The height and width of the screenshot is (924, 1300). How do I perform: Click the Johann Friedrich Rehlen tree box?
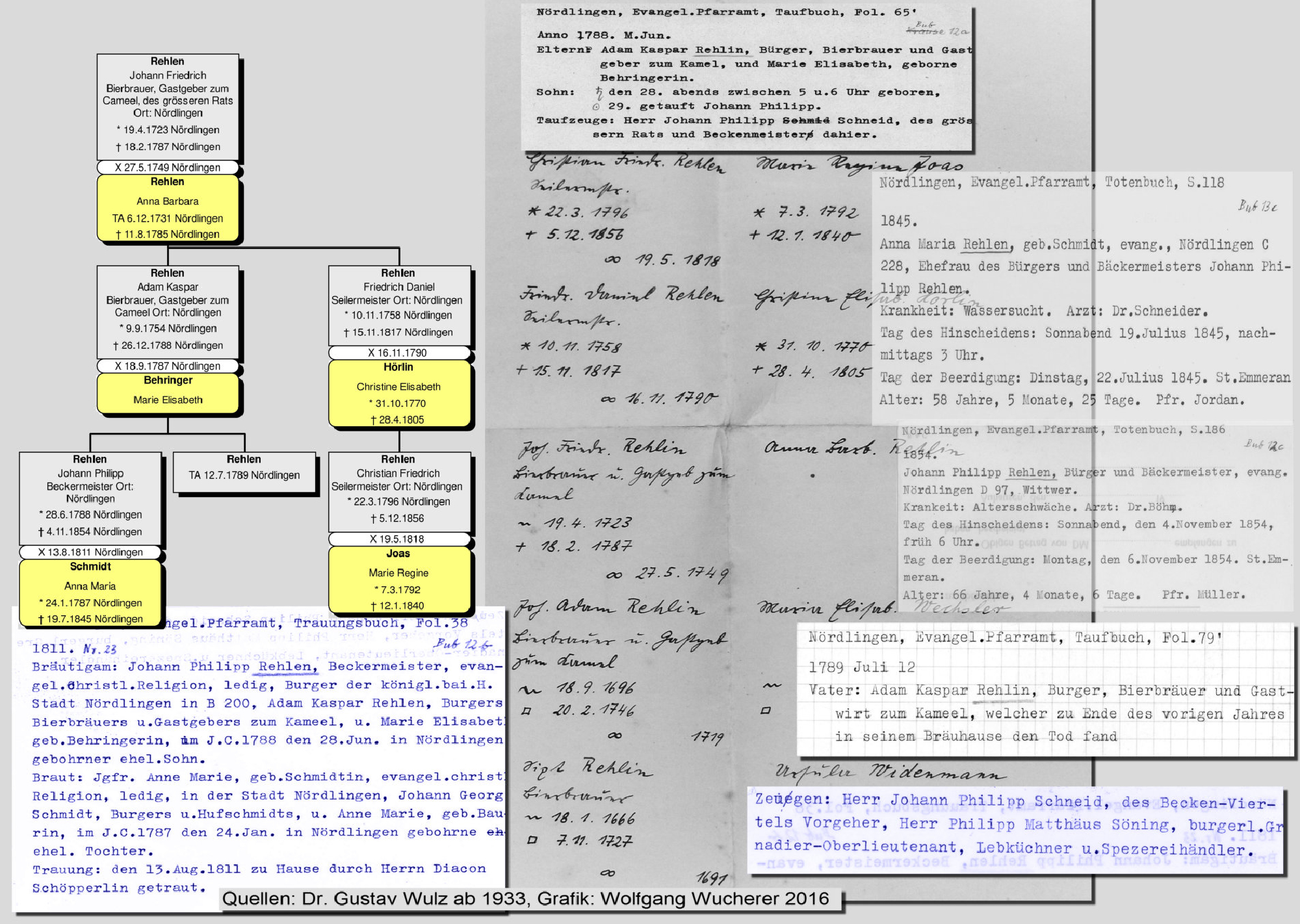(168, 107)
